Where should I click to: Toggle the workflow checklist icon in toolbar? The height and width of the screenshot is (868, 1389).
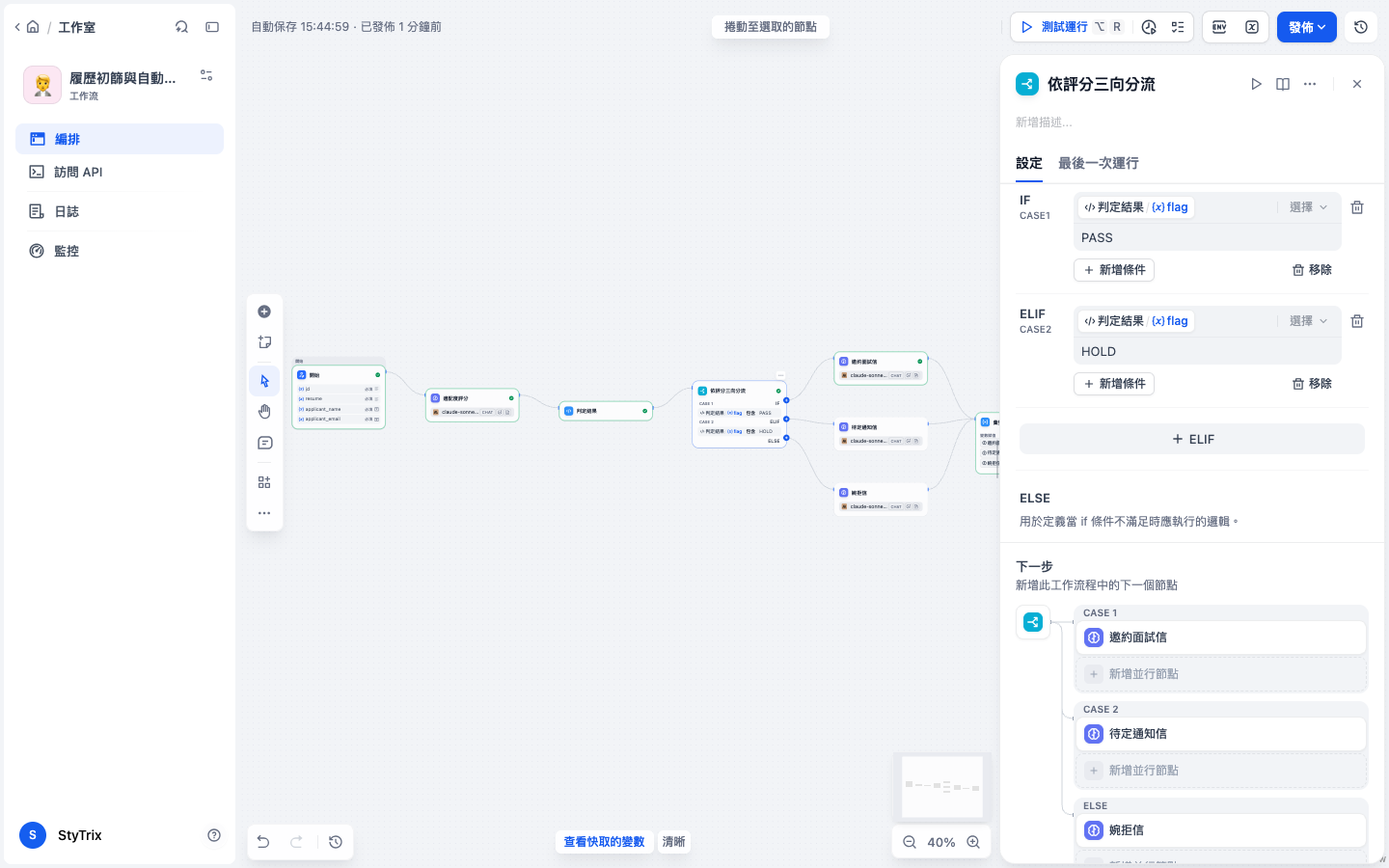click(1178, 27)
